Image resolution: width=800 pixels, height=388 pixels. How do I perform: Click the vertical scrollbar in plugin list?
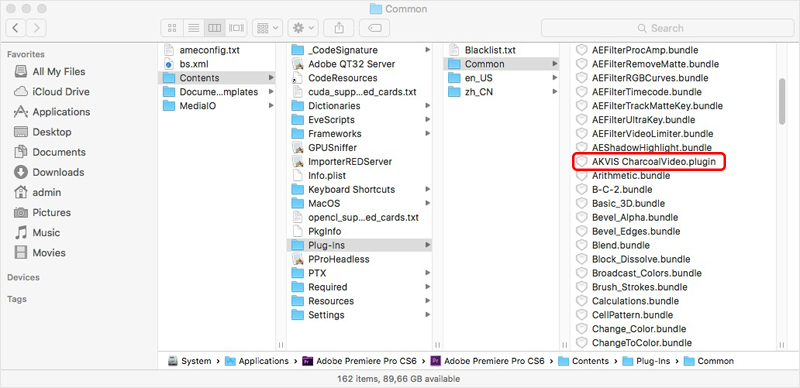782,101
